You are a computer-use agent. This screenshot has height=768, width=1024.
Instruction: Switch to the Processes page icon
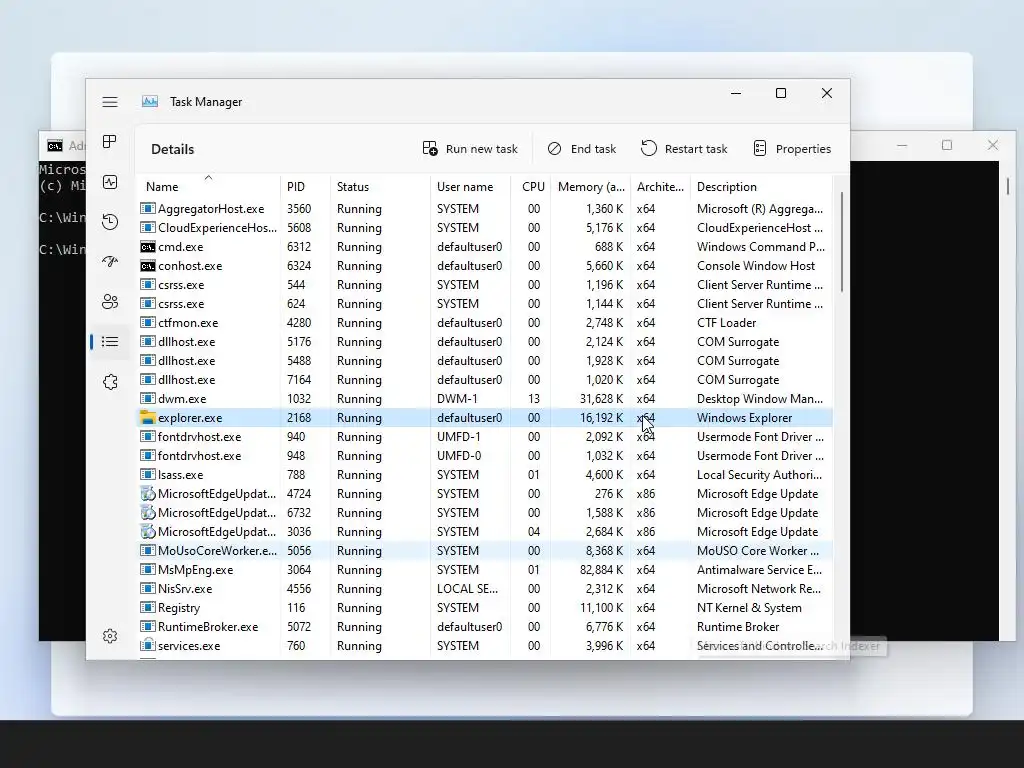(110, 142)
